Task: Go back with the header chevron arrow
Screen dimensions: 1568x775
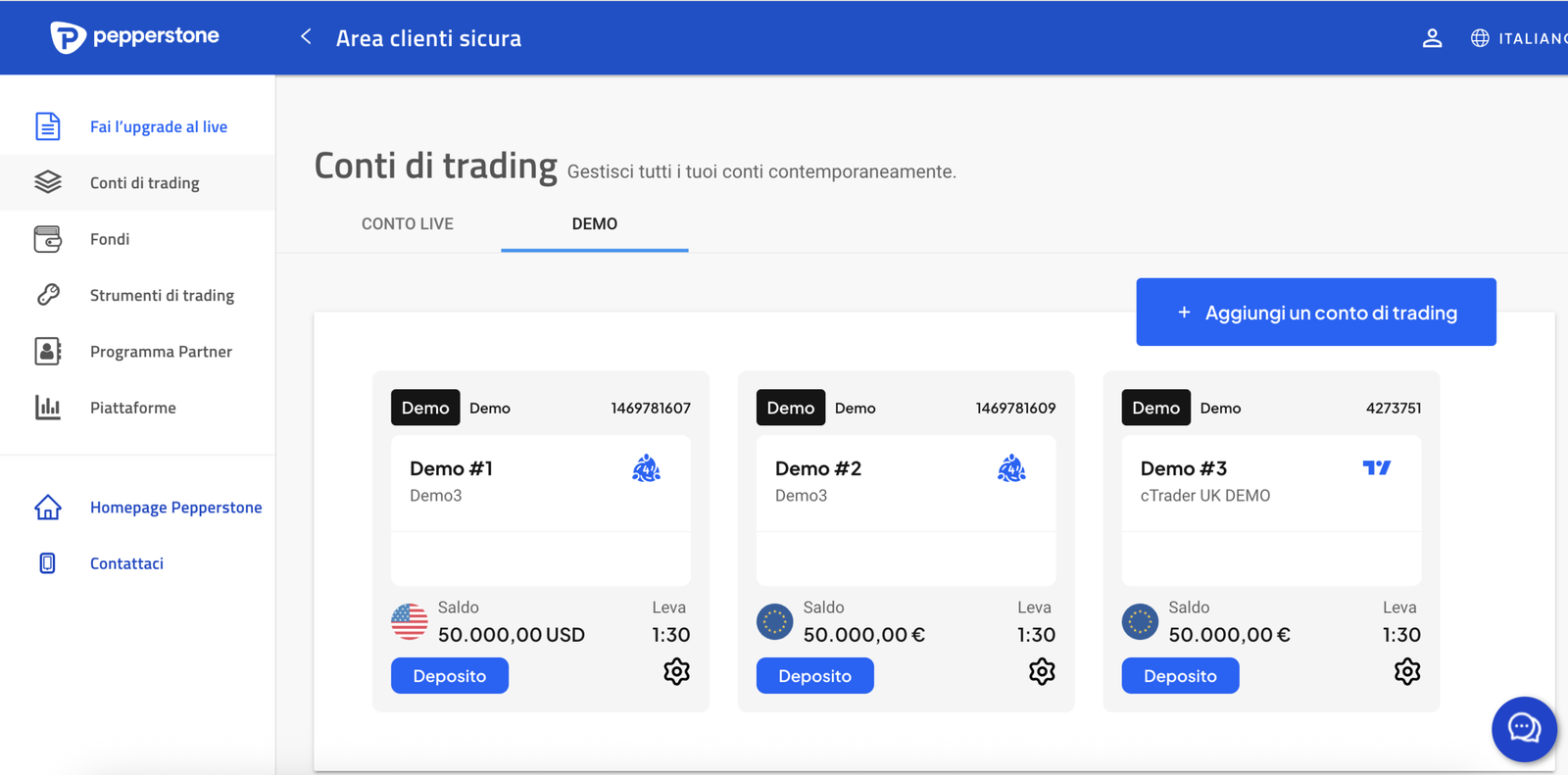Action: (x=306, y=37)
